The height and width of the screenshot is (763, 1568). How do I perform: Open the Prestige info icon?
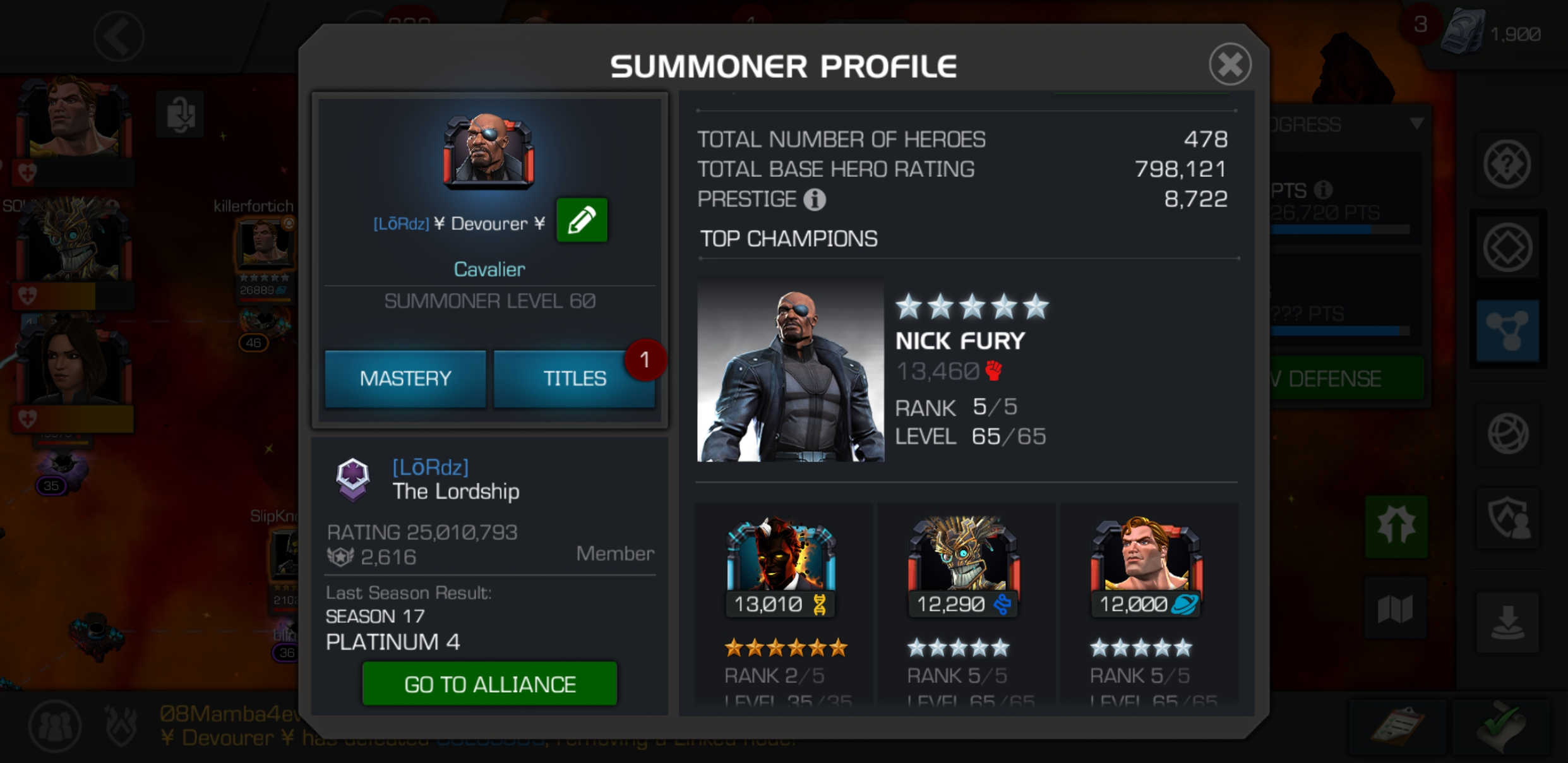coord(815,200)
